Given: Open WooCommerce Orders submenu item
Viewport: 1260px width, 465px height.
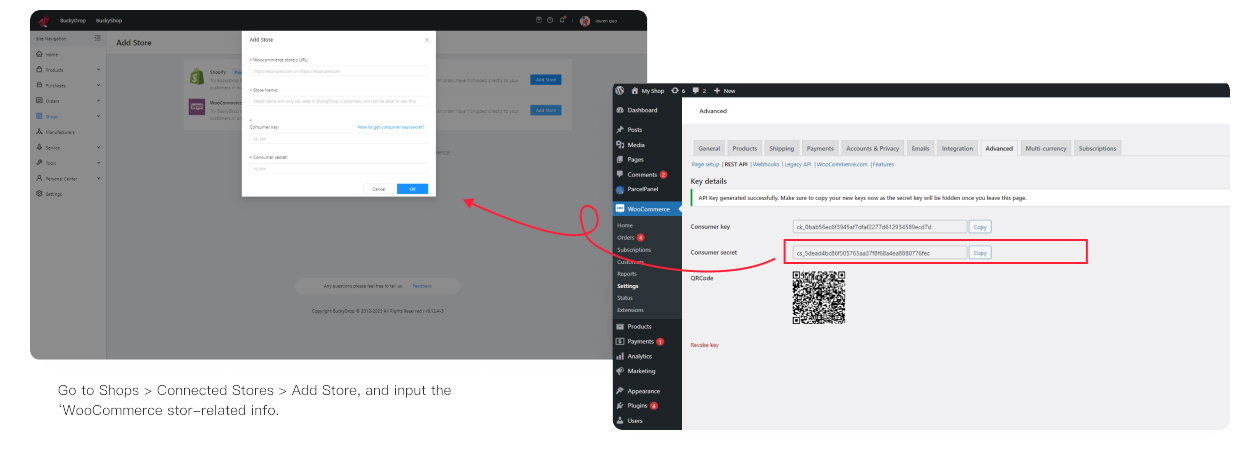Looking at the screenshot, I should (626, 238).
